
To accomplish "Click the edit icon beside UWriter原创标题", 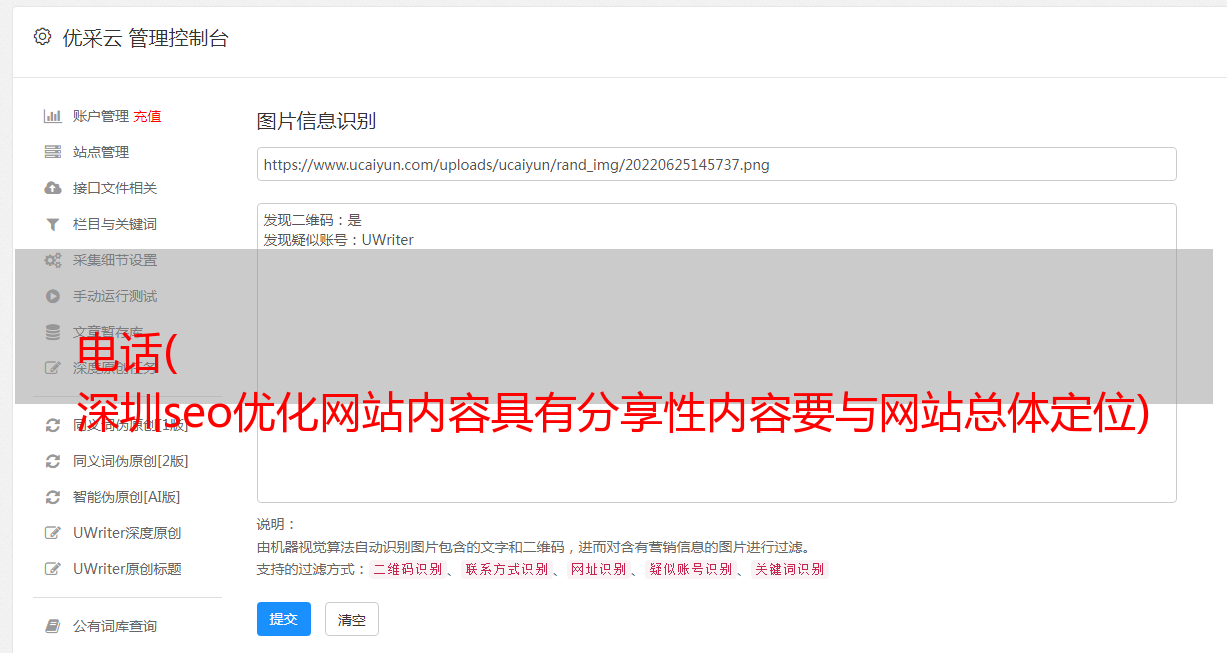I will [x=53, y=569].
